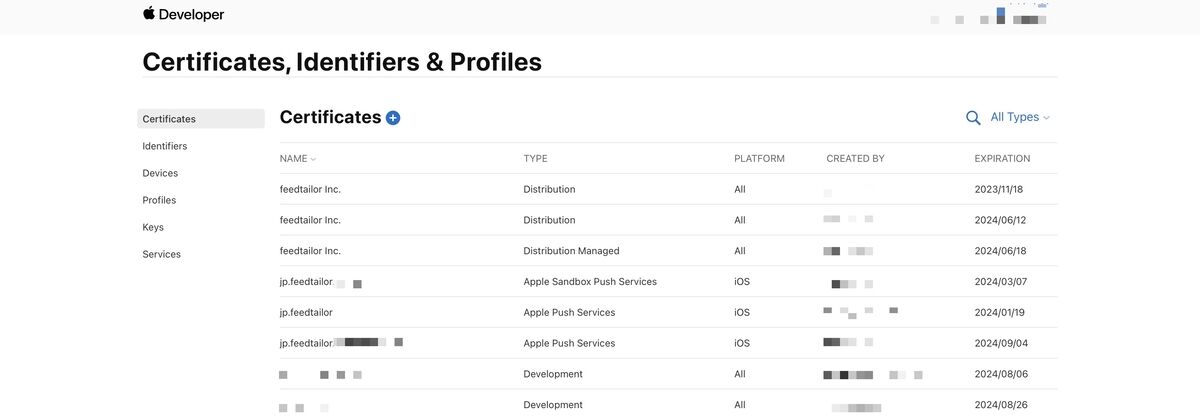This screenshot has width=1200, height=419.
Task: Click Development type in the 2024/08/26 row
Action: pos(553,405)
